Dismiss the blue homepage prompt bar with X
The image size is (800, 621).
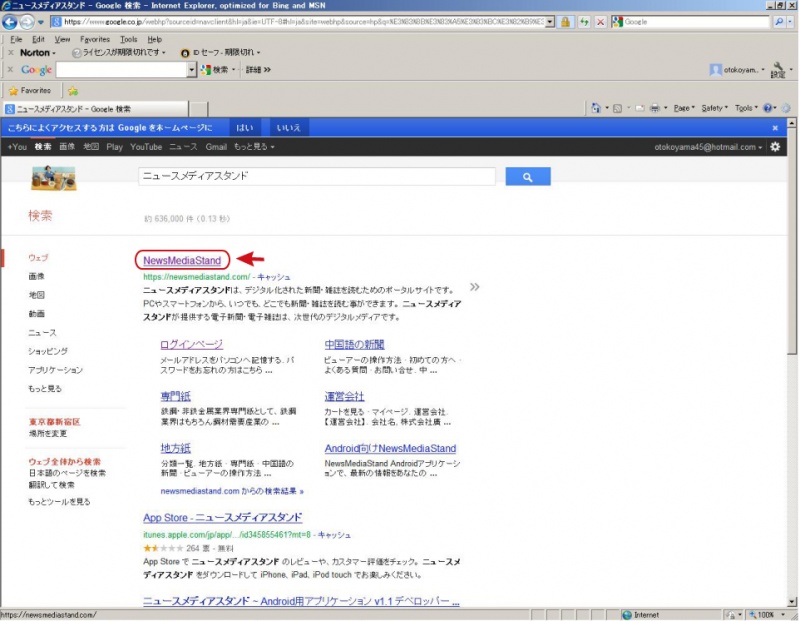tap(775, 128)
